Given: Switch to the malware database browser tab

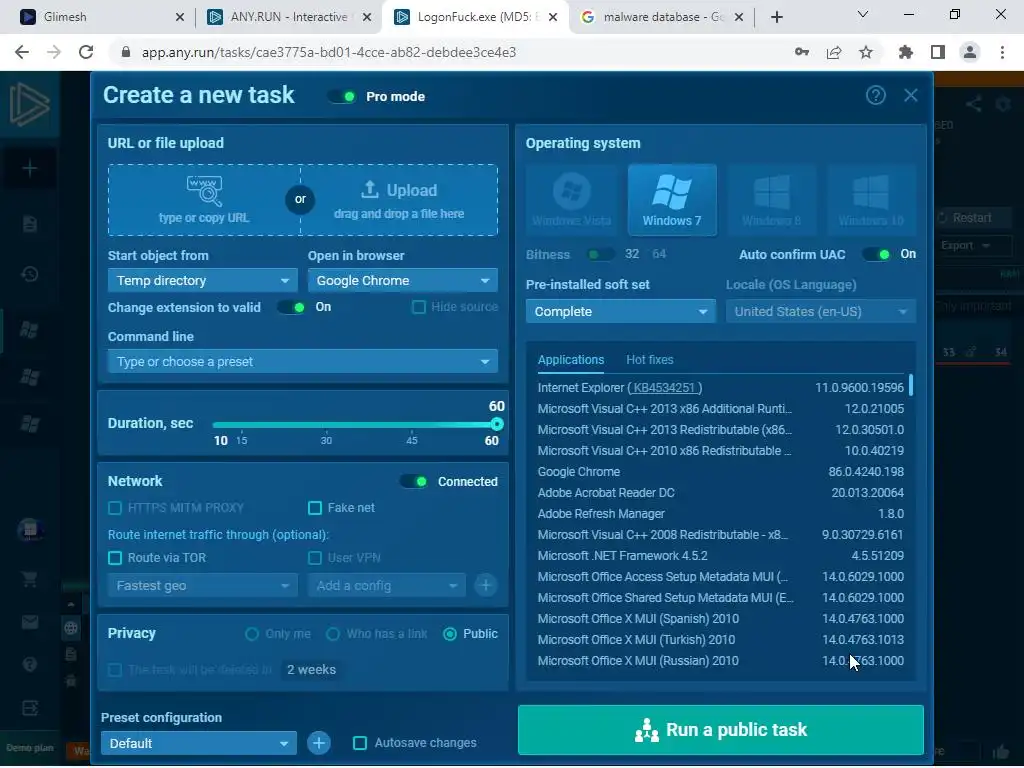Looking at the screenshot, I should (x=663, y=17).
